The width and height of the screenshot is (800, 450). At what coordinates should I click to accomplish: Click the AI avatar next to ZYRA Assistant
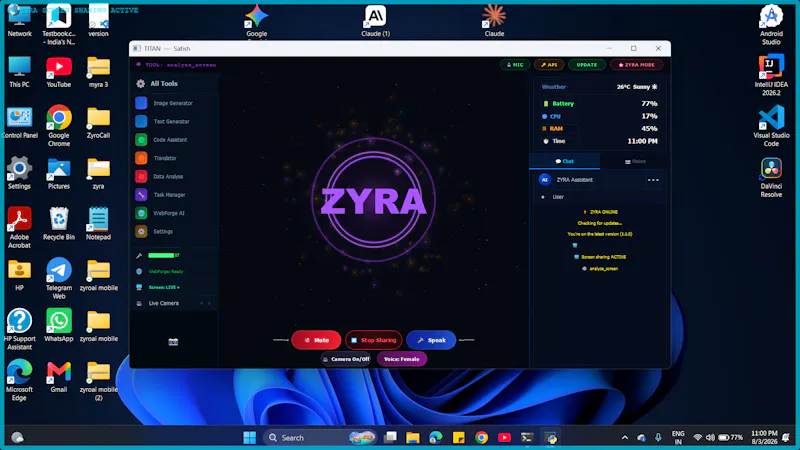[x=544, y=180]
